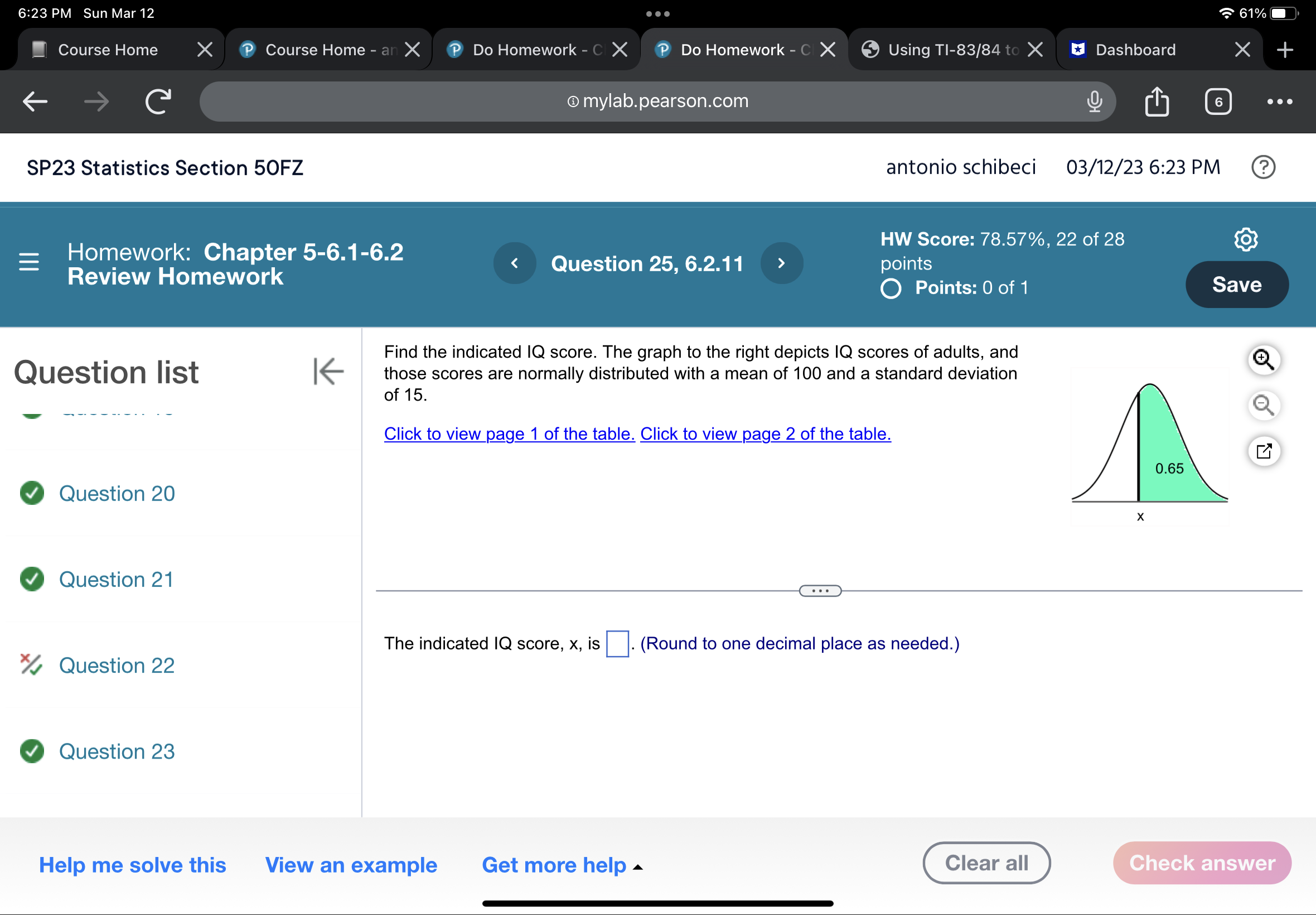
Task: Click the IQ score answer box
Action: (x=617, y=643)
